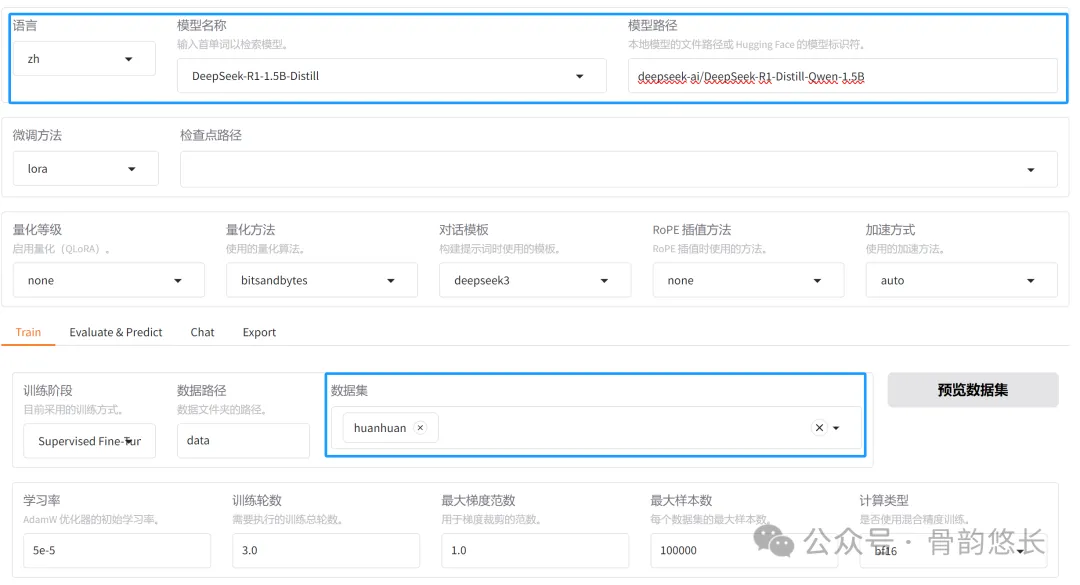Open the 量化等级 none dropdown
Screen dimensions: 1080x585
[109, 280]
